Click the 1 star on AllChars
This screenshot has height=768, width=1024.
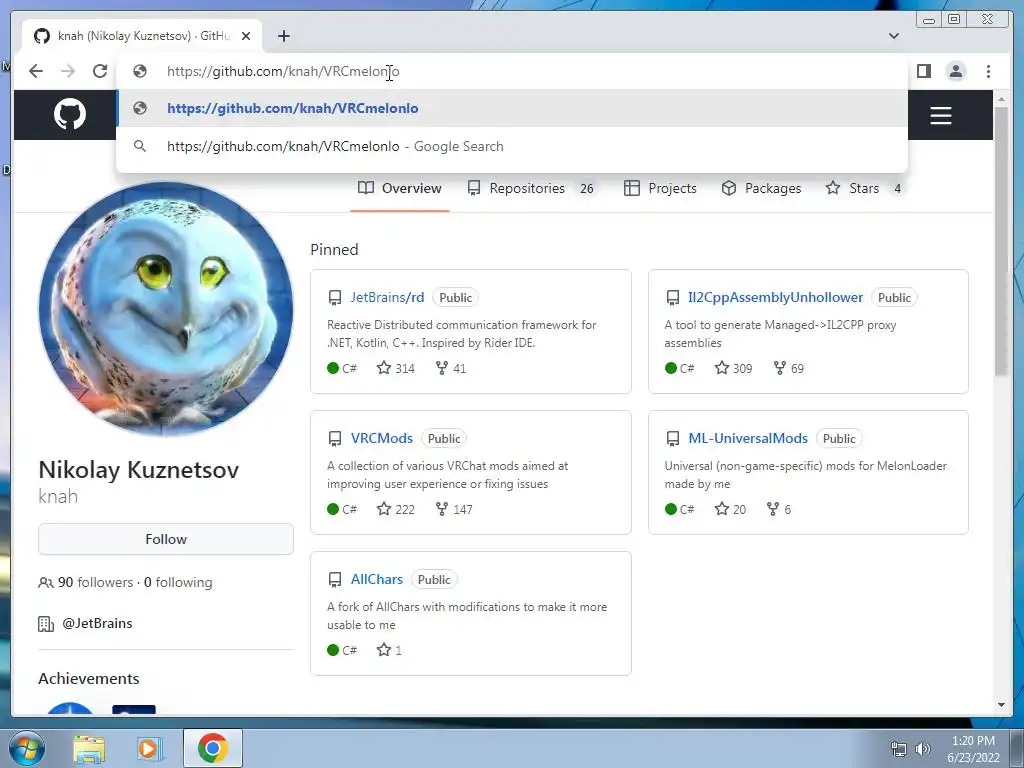pyautogui.click(x=389, y=650)
